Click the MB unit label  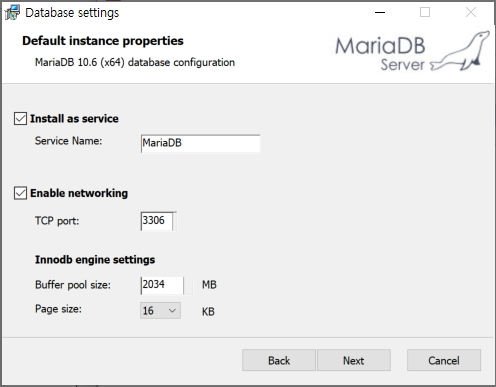[x=209, y=285]
